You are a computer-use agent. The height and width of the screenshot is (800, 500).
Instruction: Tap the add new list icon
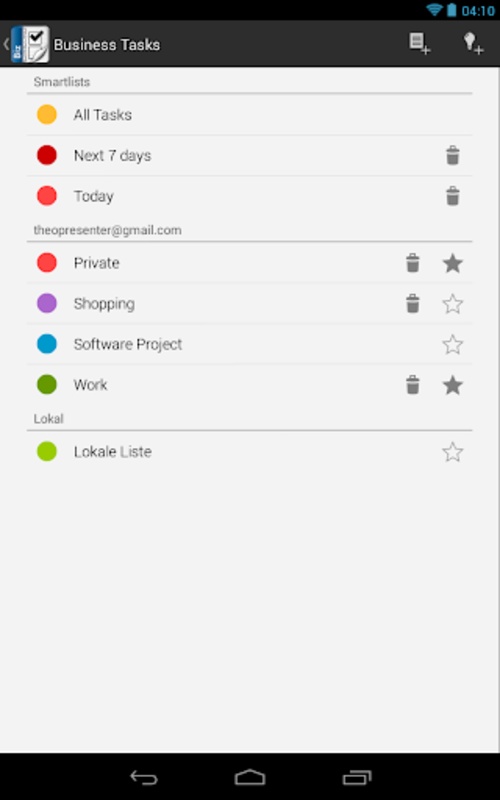click(419, 44)
